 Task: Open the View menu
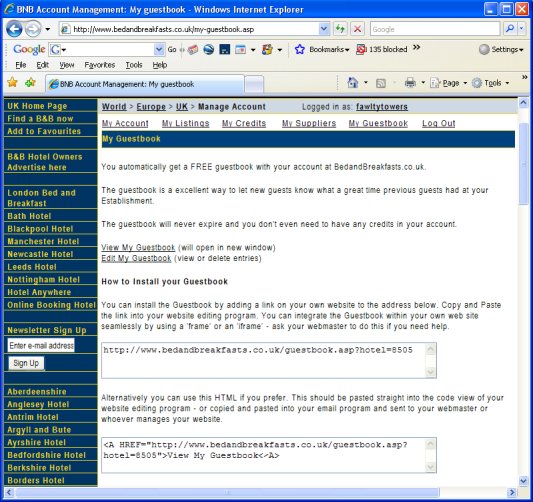click(67, 65)
